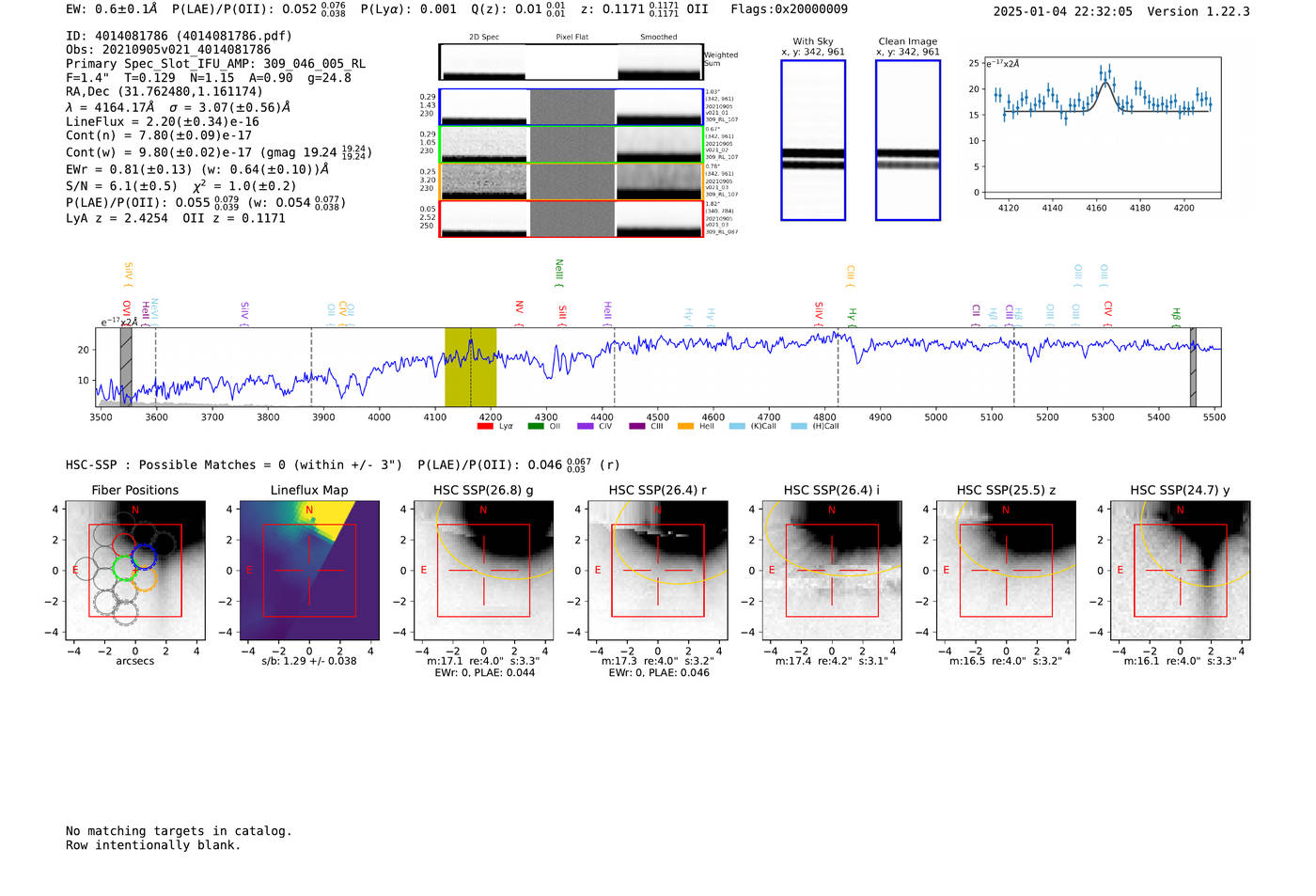Click the yellow highlighted band in spectrum
The image size is (1316, 896).
[470, 367]
